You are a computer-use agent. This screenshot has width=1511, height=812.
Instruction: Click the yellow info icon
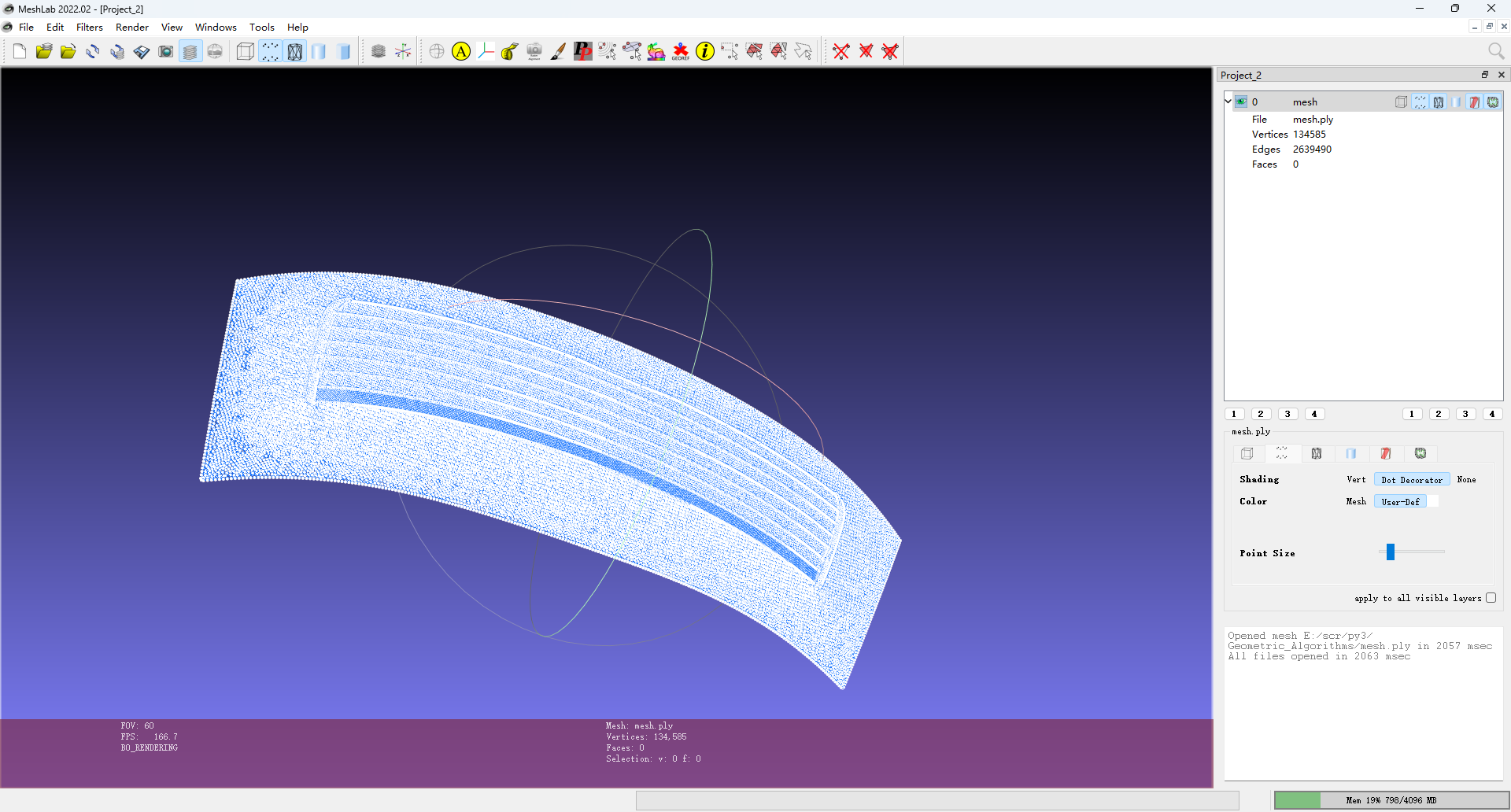[x=705, y=52]
